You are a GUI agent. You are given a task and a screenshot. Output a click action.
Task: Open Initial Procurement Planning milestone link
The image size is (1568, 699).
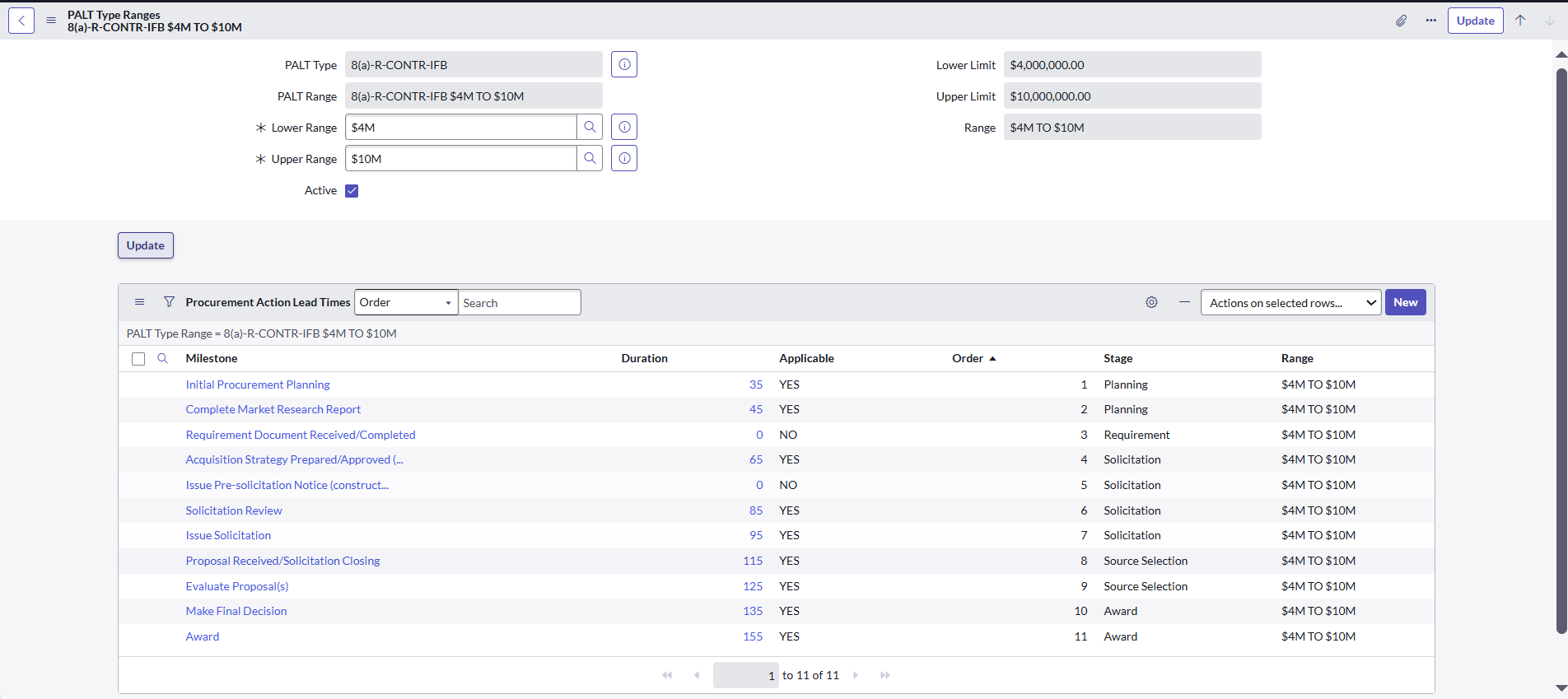point(258,384)
